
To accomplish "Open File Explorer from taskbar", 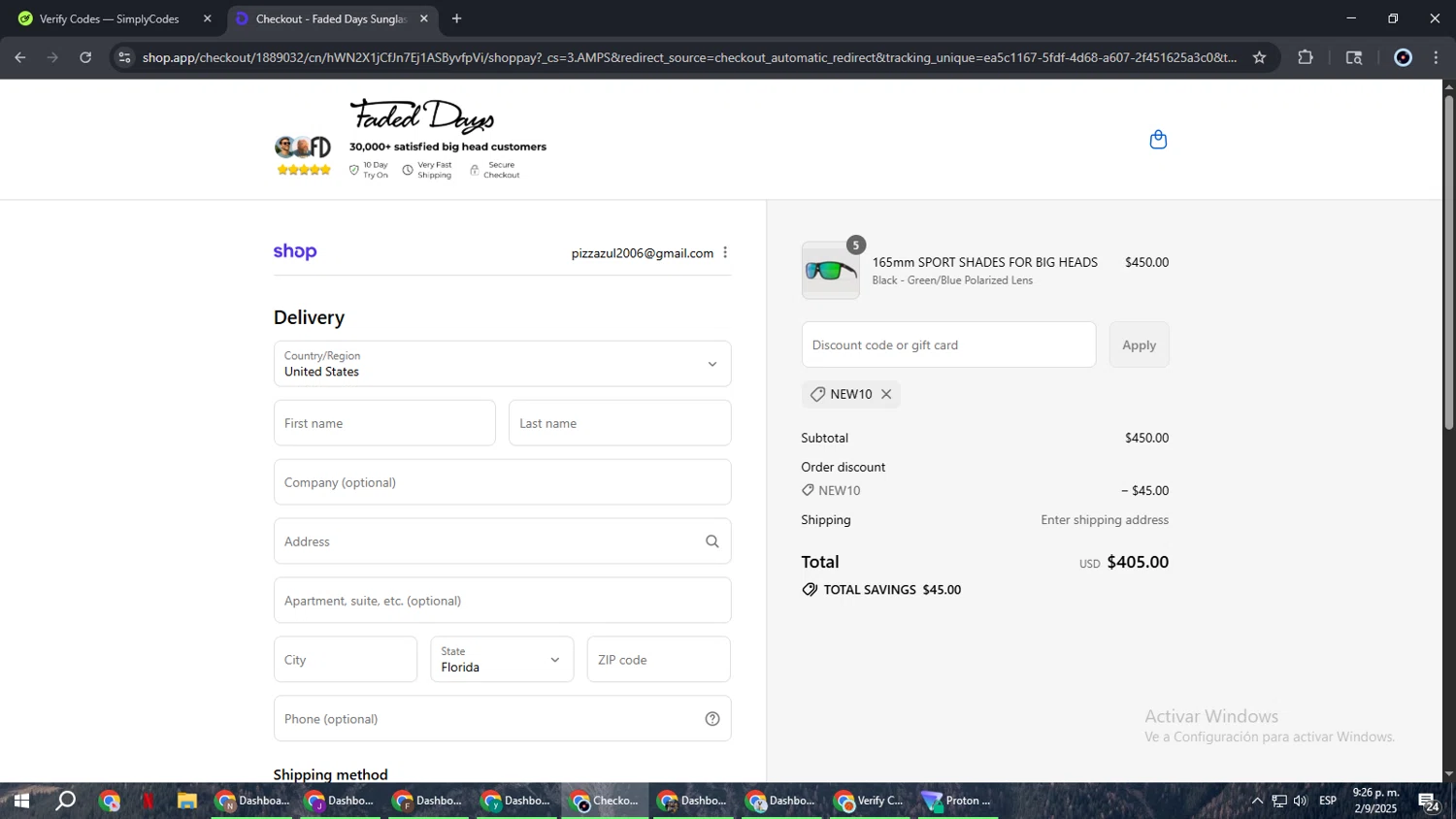I will 187,801.
